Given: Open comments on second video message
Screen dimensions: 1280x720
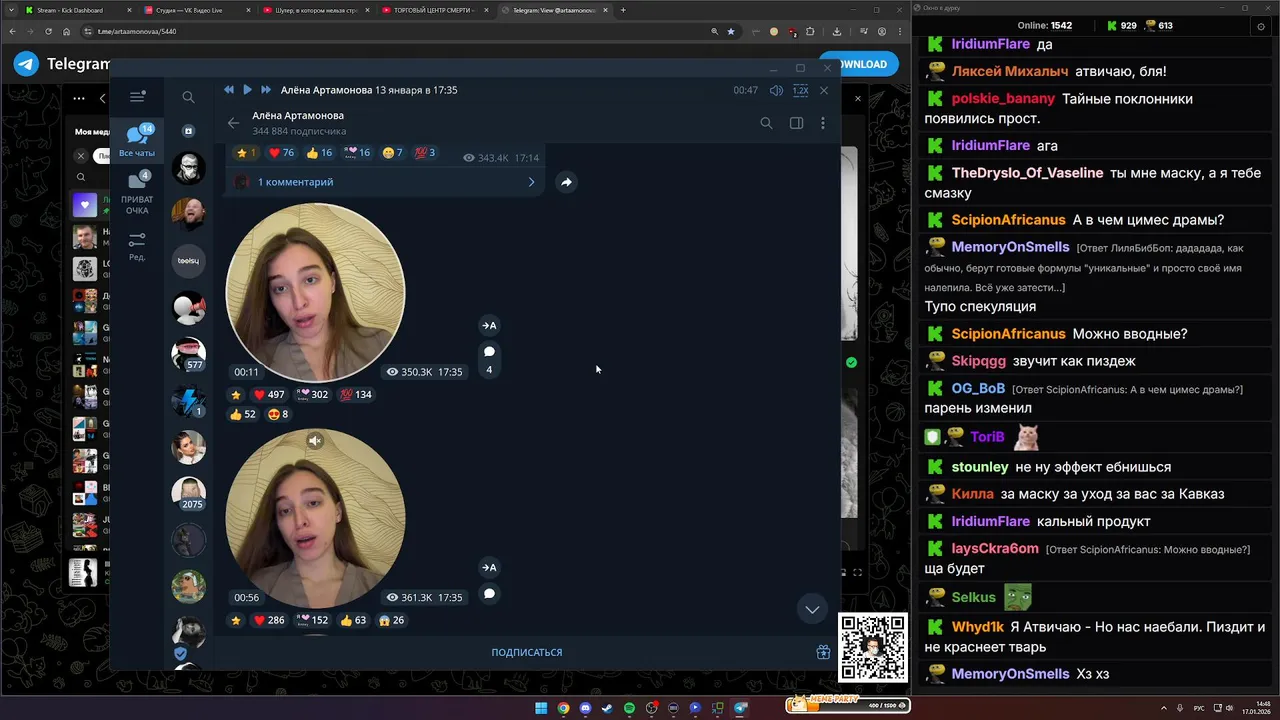Looking at the screenshot, I should click(x=489, y=593).
